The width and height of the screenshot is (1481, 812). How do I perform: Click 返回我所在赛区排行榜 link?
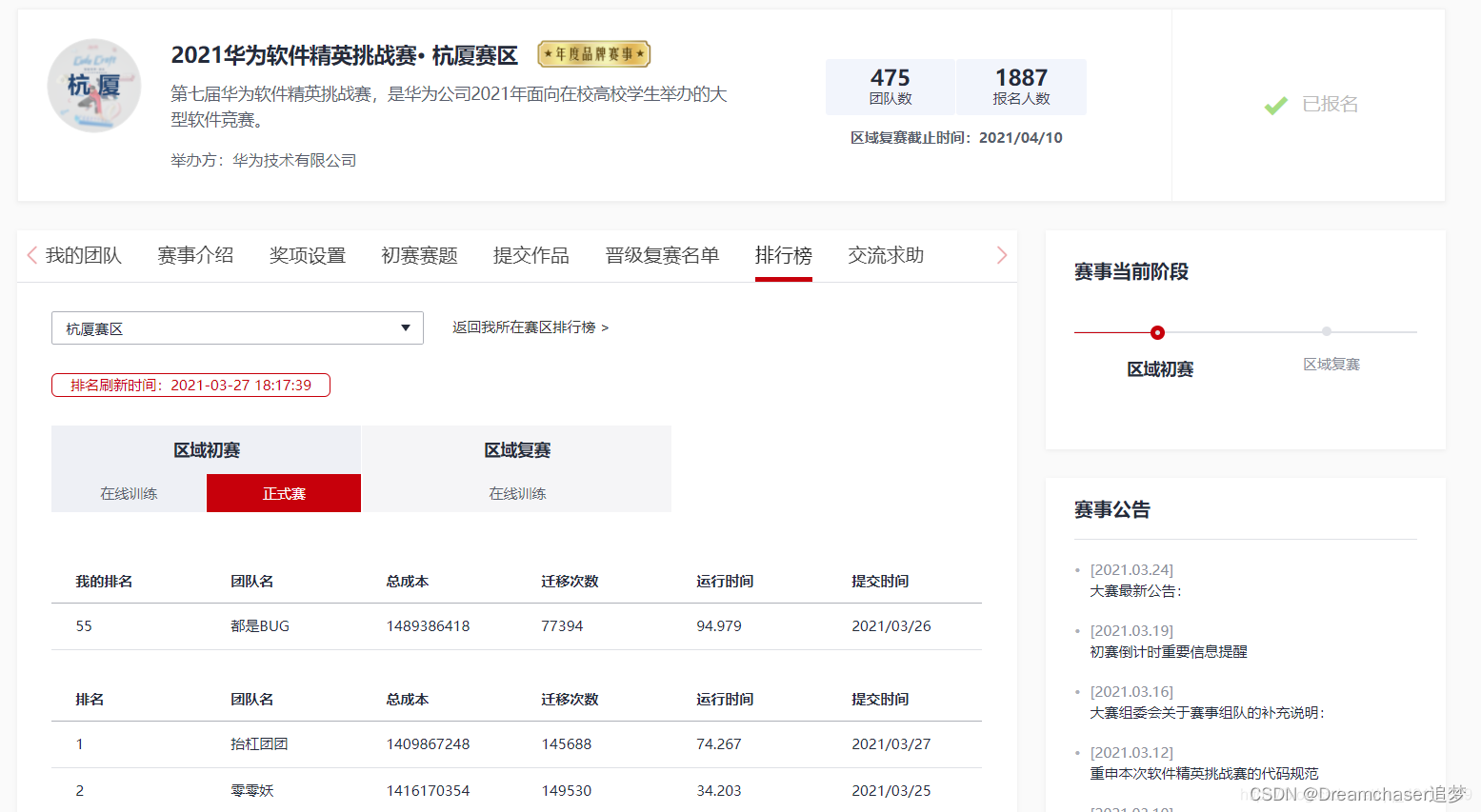coord(530,327)
